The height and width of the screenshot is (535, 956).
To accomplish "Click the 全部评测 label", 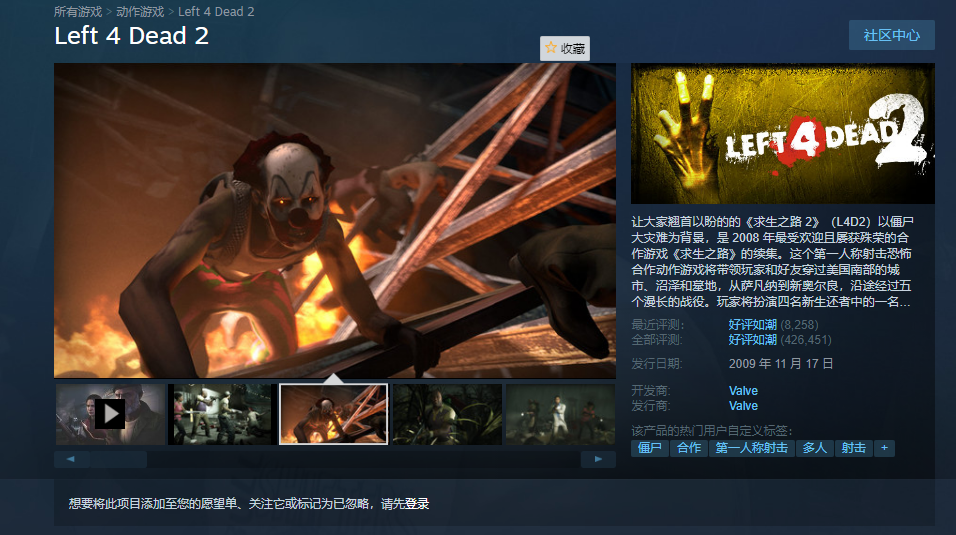I will pos(657,340).
